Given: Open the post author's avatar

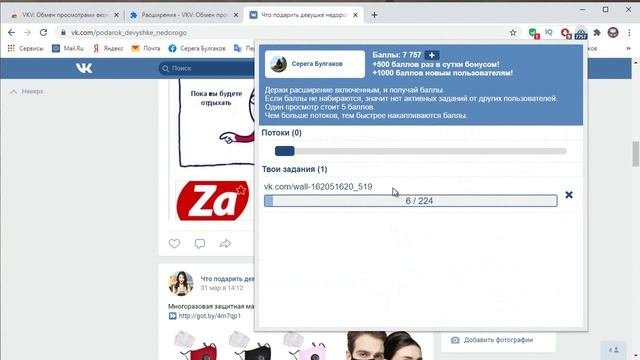Looking at the screenshot, I should coord(181,283).
